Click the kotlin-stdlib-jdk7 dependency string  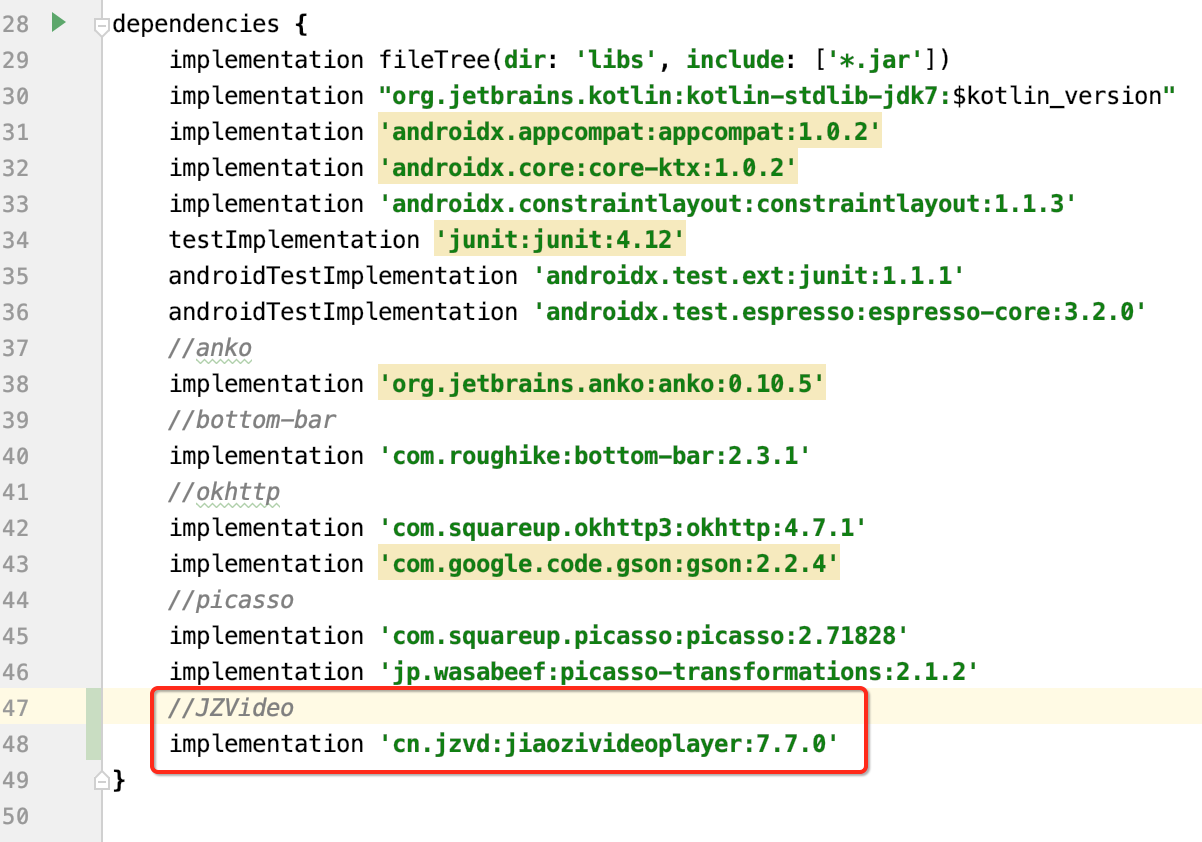(x=775, y=96)
